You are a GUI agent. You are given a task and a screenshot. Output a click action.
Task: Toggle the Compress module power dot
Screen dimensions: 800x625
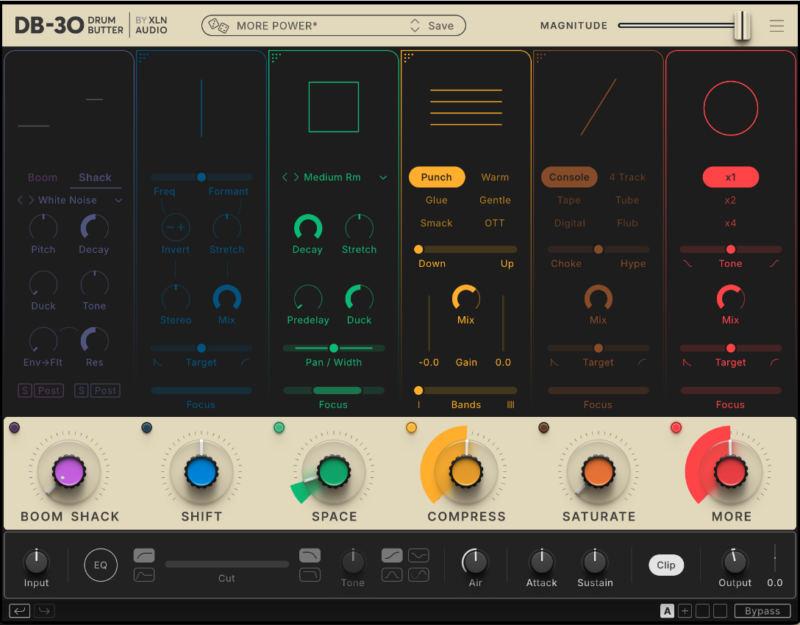click(x=411, y=428)
